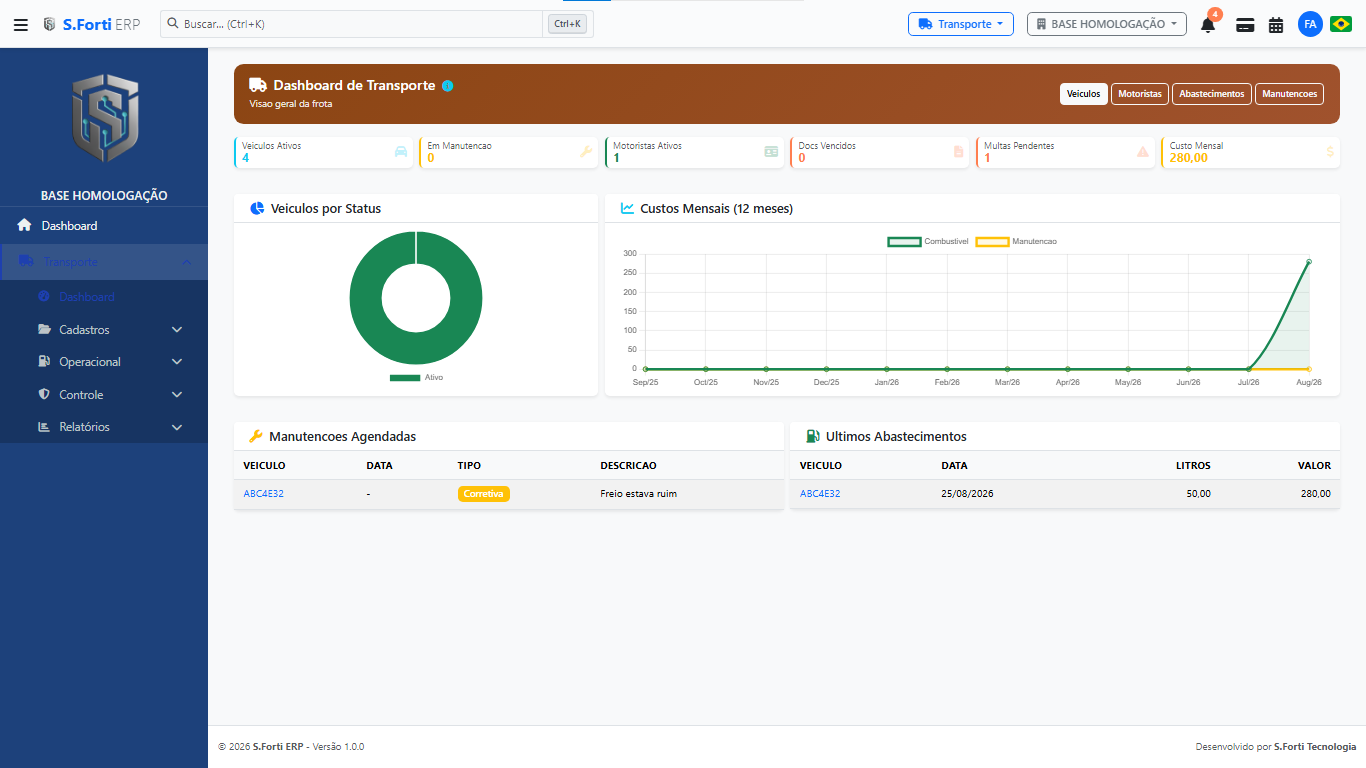Open the main Dashboard sidebar item
Image resolution: width=1366 pixels, height=768 pixels.
pyautogui.click(x=104, y=226)
